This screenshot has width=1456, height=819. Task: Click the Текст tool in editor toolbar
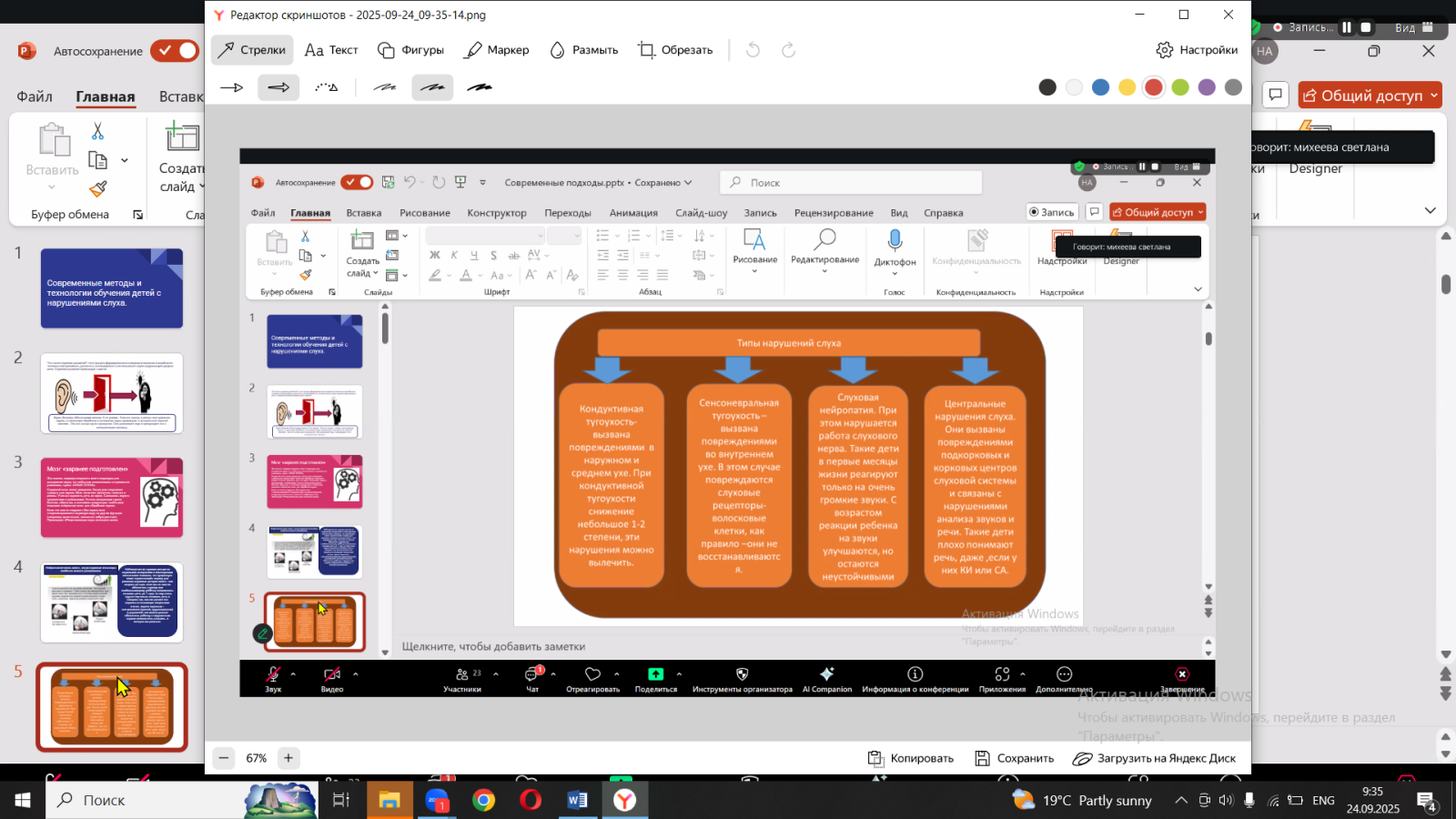click(331, 50)
